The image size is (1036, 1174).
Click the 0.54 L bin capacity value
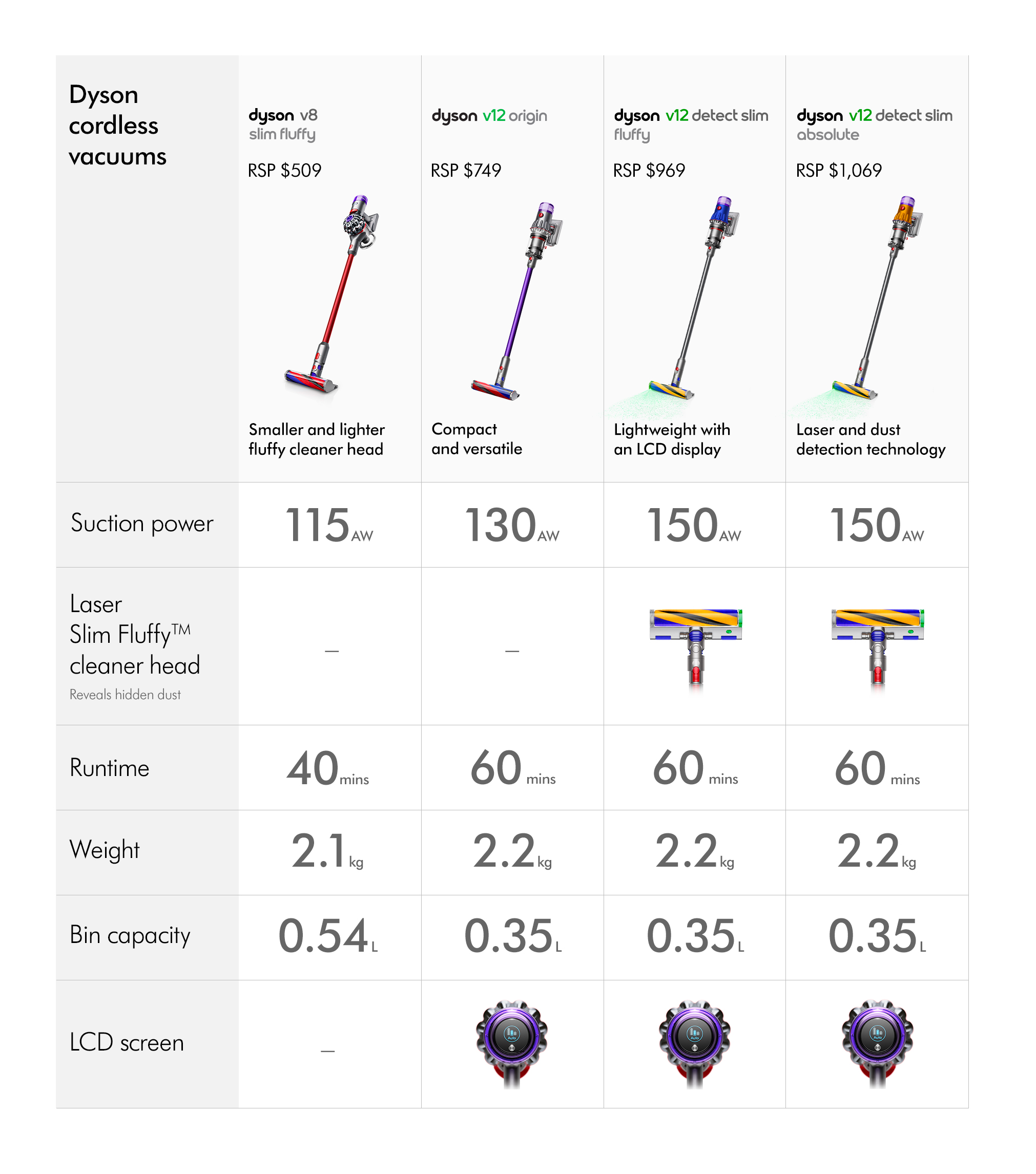point(327,937)
